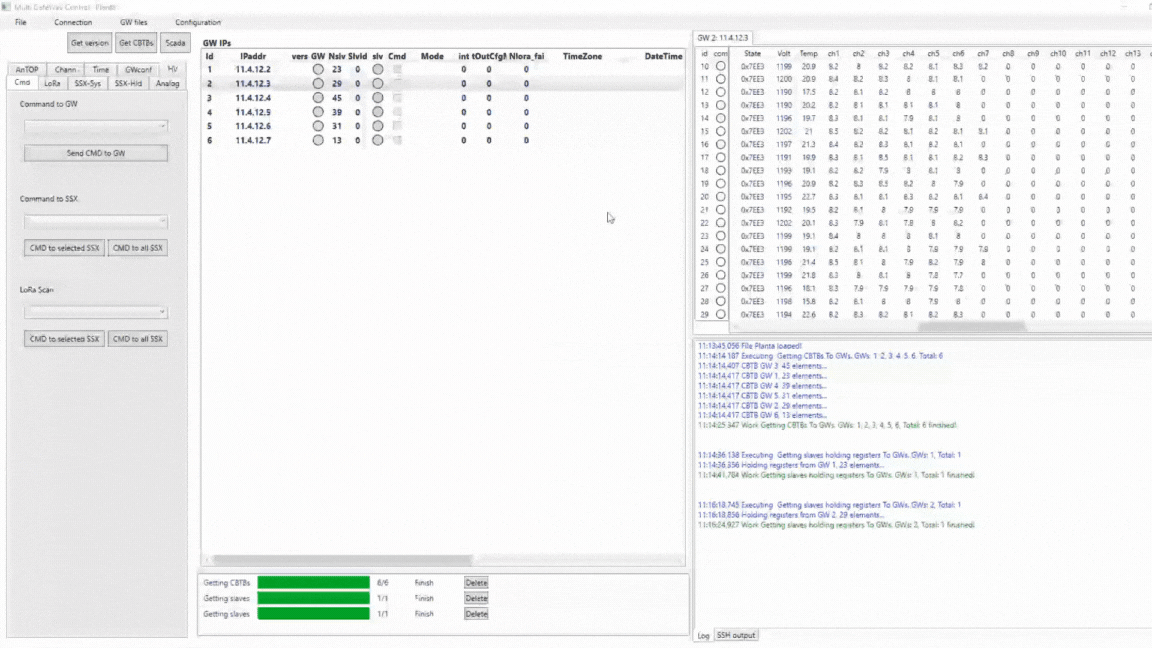Image resolution: width=1152 pixels, height=648 pixels.
Task: Toggle GW status circle for 11.4.12.5
Action: (318, 112)
